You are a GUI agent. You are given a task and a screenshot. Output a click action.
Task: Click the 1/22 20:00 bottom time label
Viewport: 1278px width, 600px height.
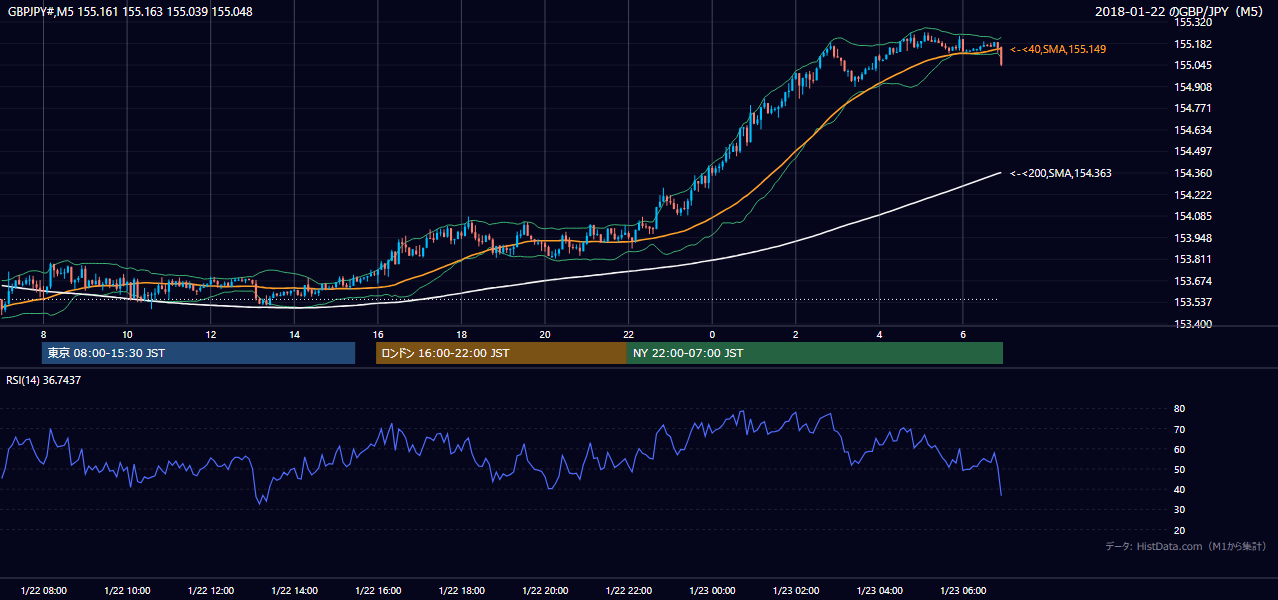tap(545, 591)
